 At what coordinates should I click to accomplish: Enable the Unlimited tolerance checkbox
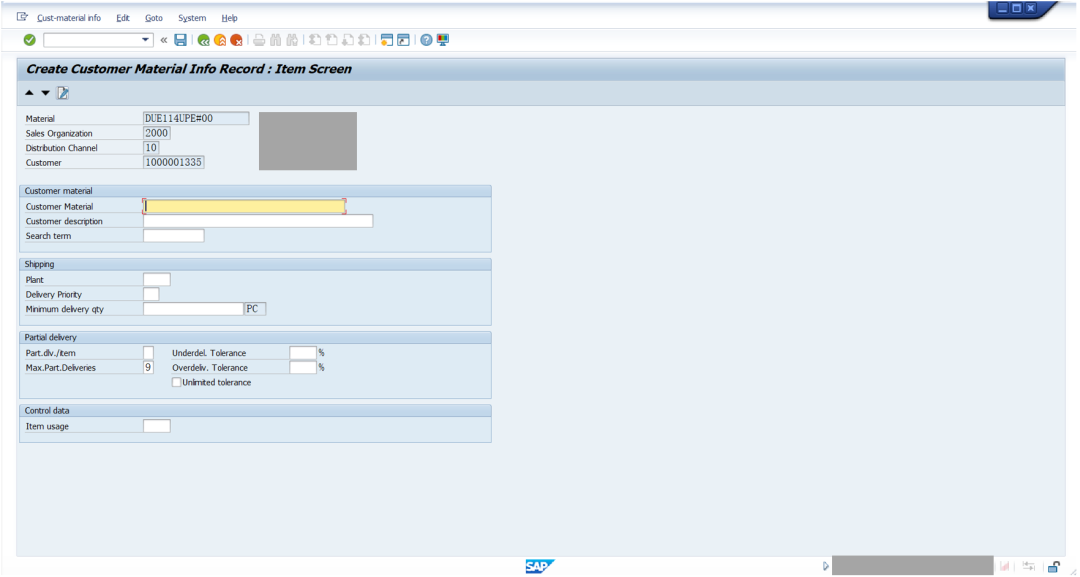click(176, 382)
